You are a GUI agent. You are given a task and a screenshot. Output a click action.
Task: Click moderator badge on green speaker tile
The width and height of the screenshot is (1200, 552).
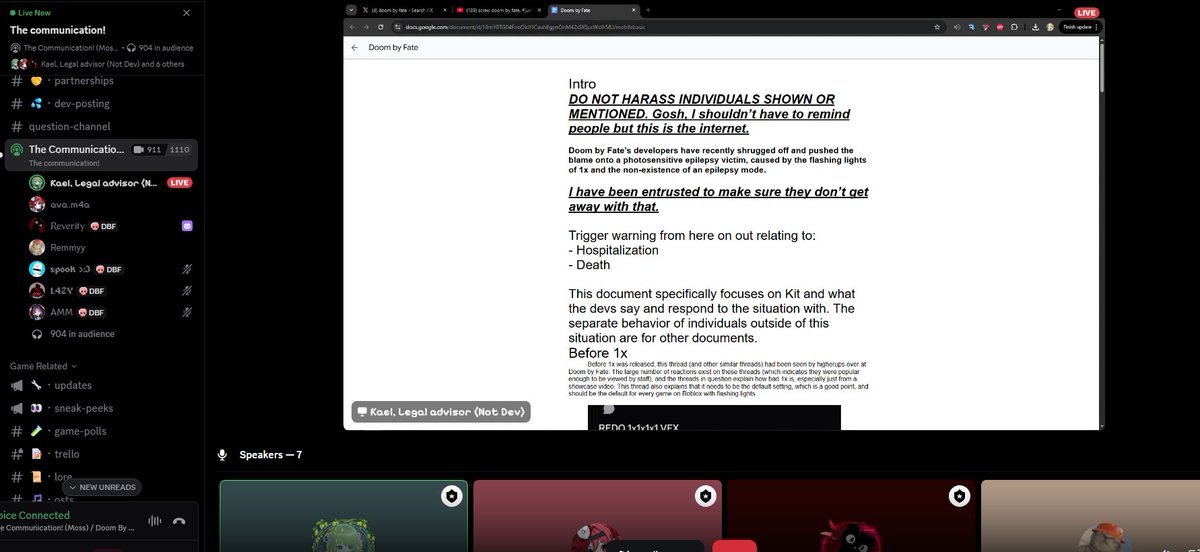coord(452,495)
